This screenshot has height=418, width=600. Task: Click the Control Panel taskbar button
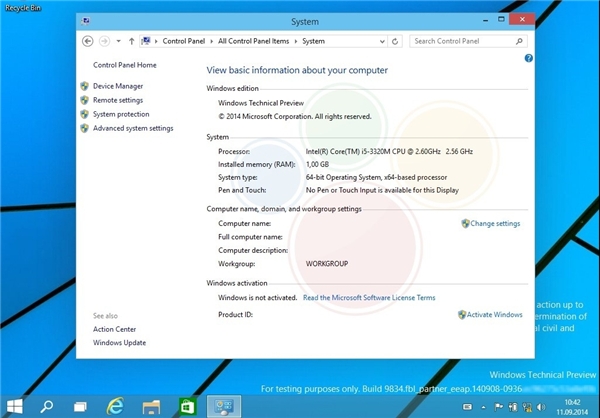[224, 407]
